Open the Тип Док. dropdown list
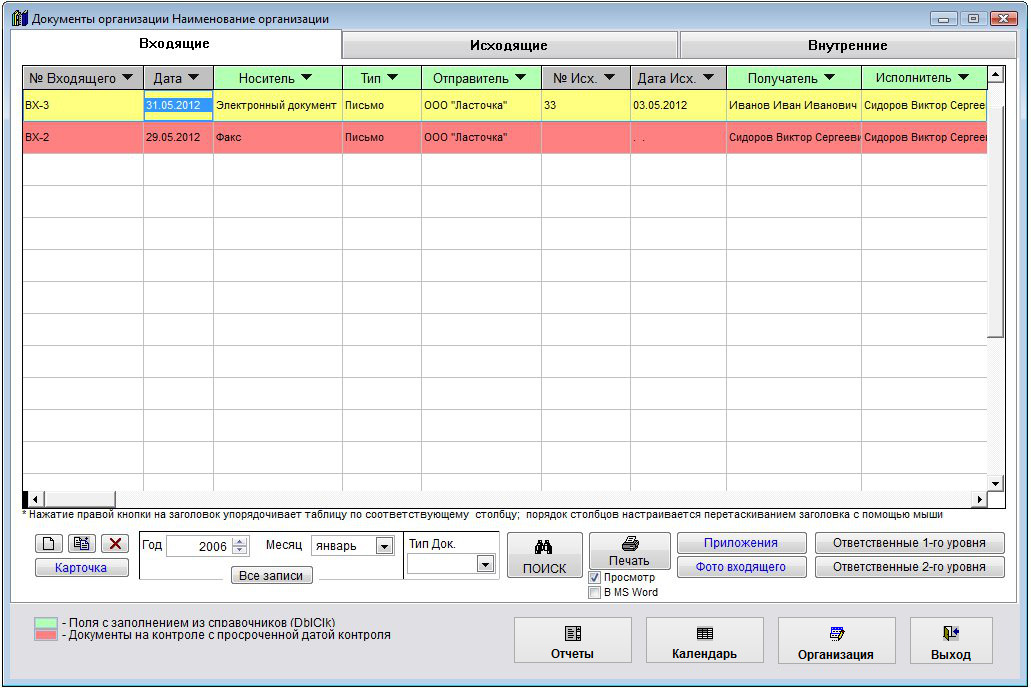Viewport: 1031px width, 689px height. pyautogui.click(x=485, y=564)
